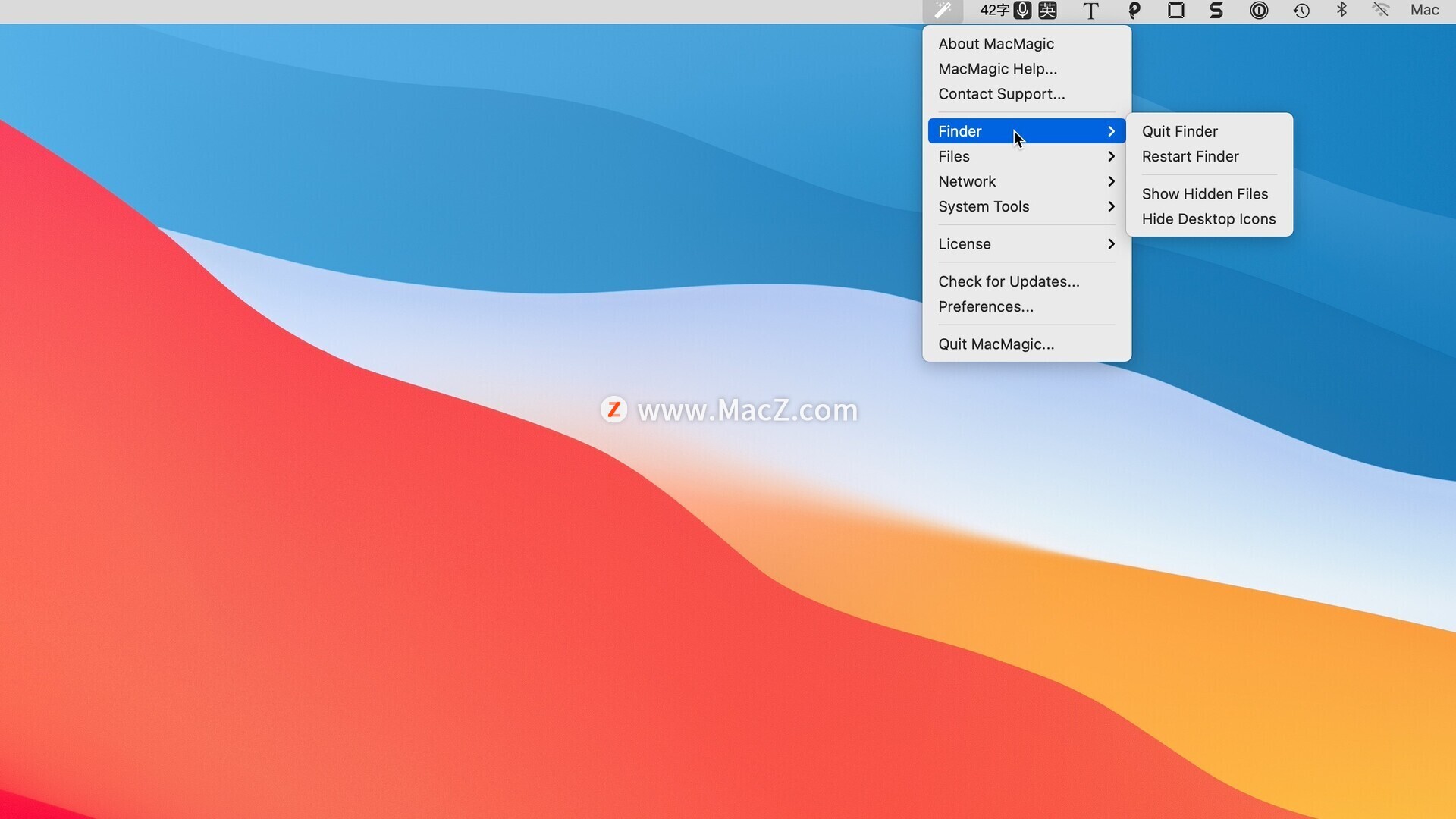Screen dimensions: 1456x819
Task: Open Preferences...
Action: (1027, 306)
